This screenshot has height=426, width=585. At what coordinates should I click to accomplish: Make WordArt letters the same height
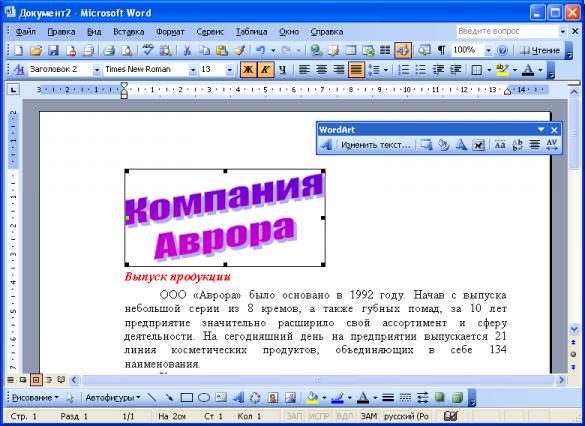(x=500, y=145)
